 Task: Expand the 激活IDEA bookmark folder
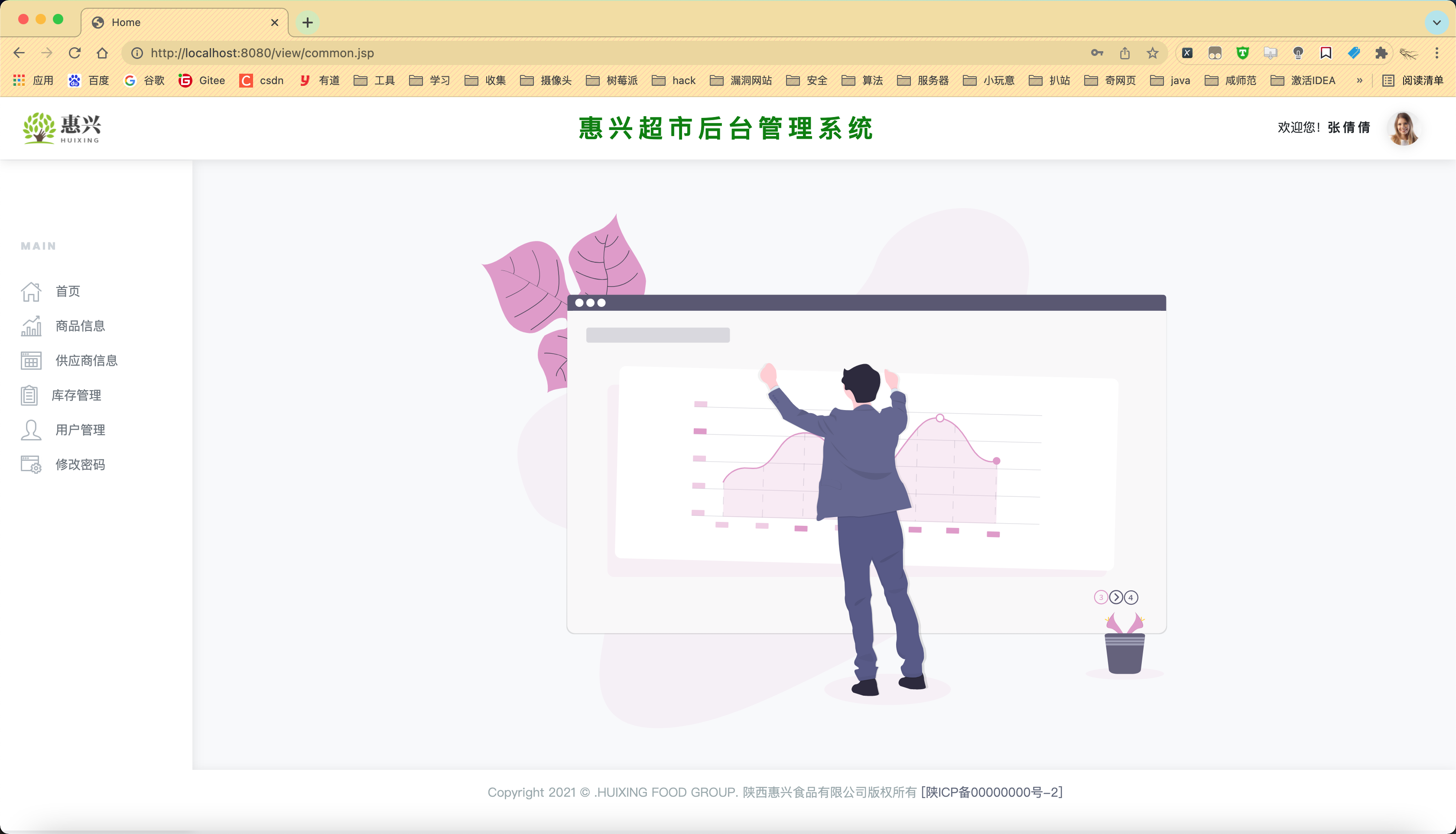point(1303,80)
